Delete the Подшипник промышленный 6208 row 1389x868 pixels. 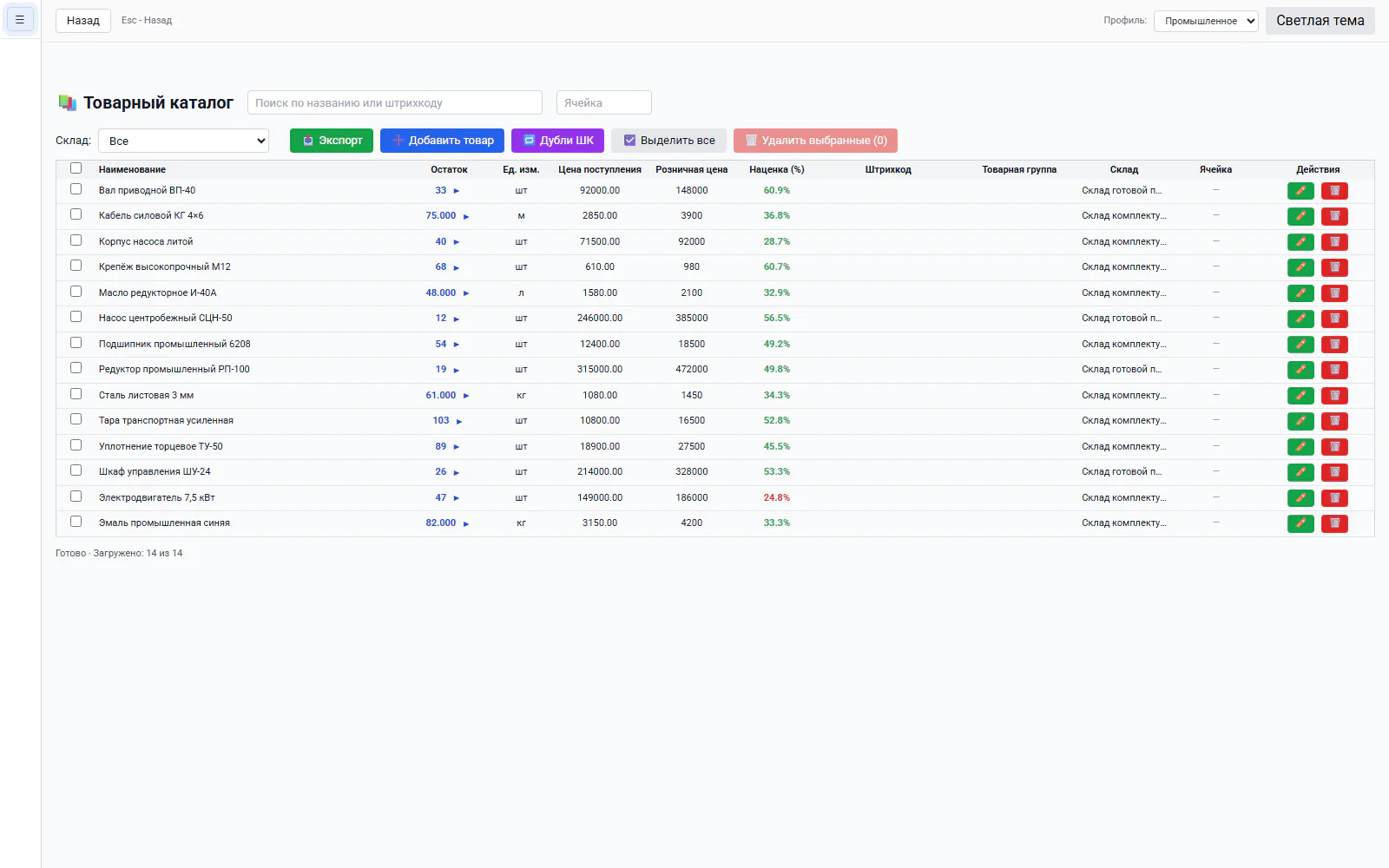(x=1334, y=345)
